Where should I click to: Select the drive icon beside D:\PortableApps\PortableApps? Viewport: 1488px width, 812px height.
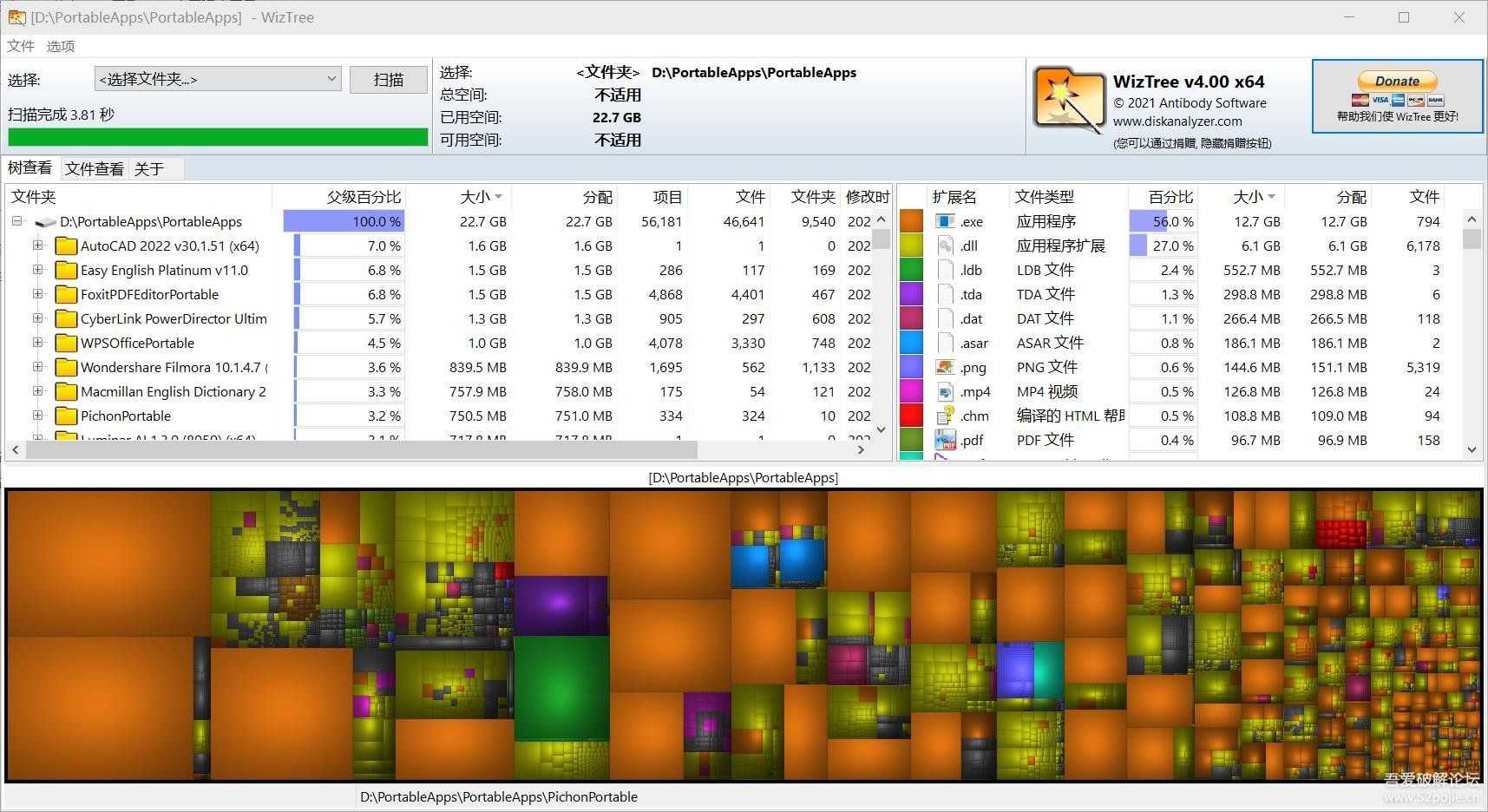tap(45, 221)
